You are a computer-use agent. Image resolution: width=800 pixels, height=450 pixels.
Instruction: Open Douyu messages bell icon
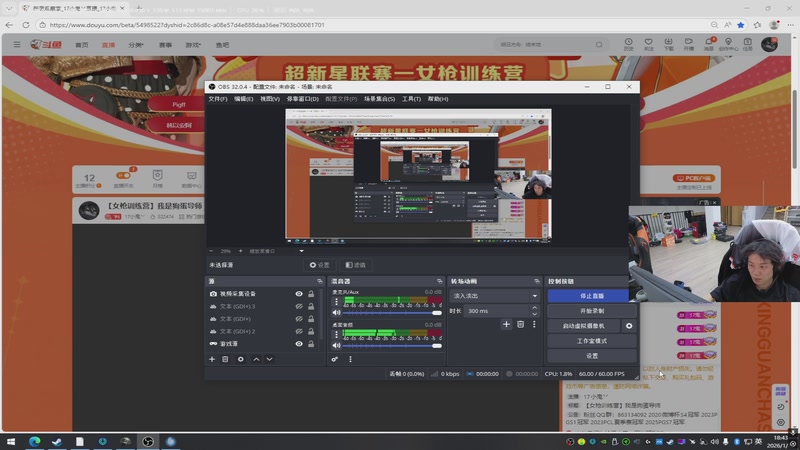[x=709, y=44]
